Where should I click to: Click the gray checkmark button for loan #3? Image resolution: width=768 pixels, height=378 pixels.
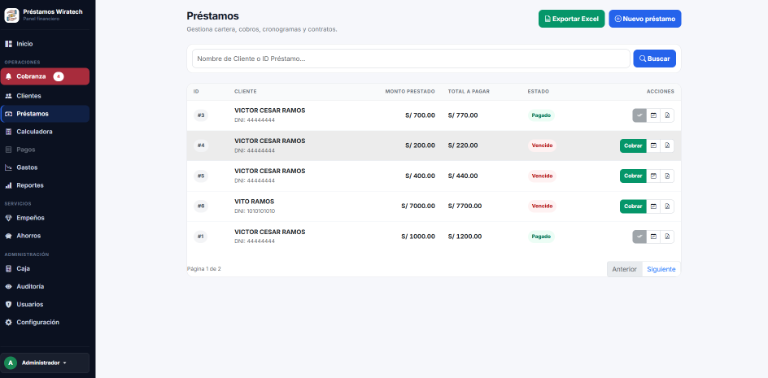[639, 116]
